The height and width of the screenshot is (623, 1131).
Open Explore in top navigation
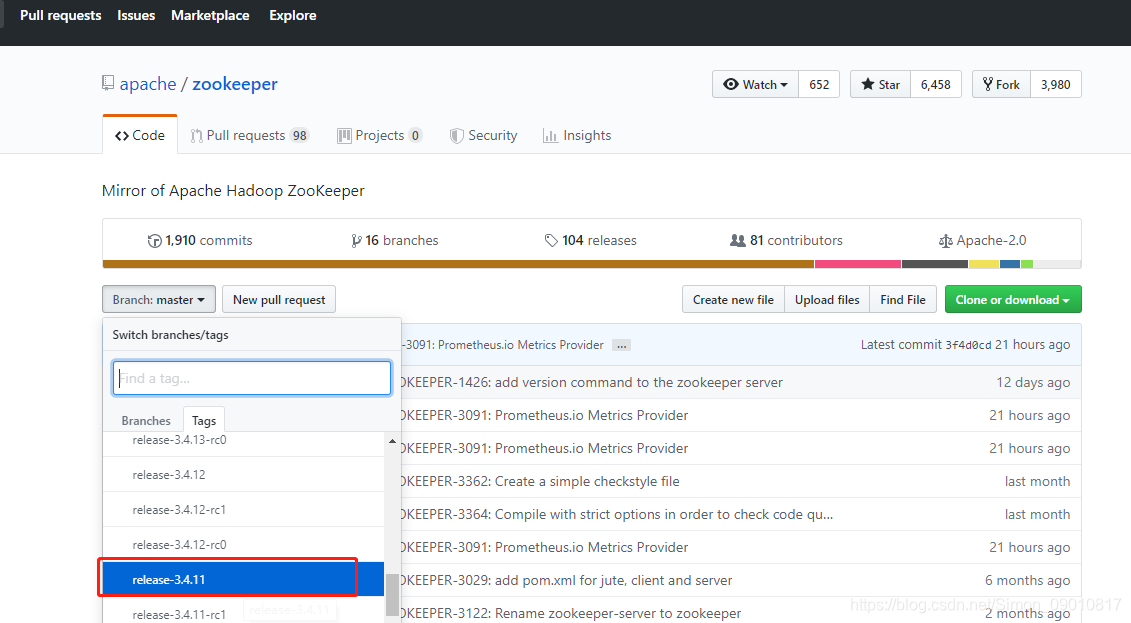click(293, 15)
